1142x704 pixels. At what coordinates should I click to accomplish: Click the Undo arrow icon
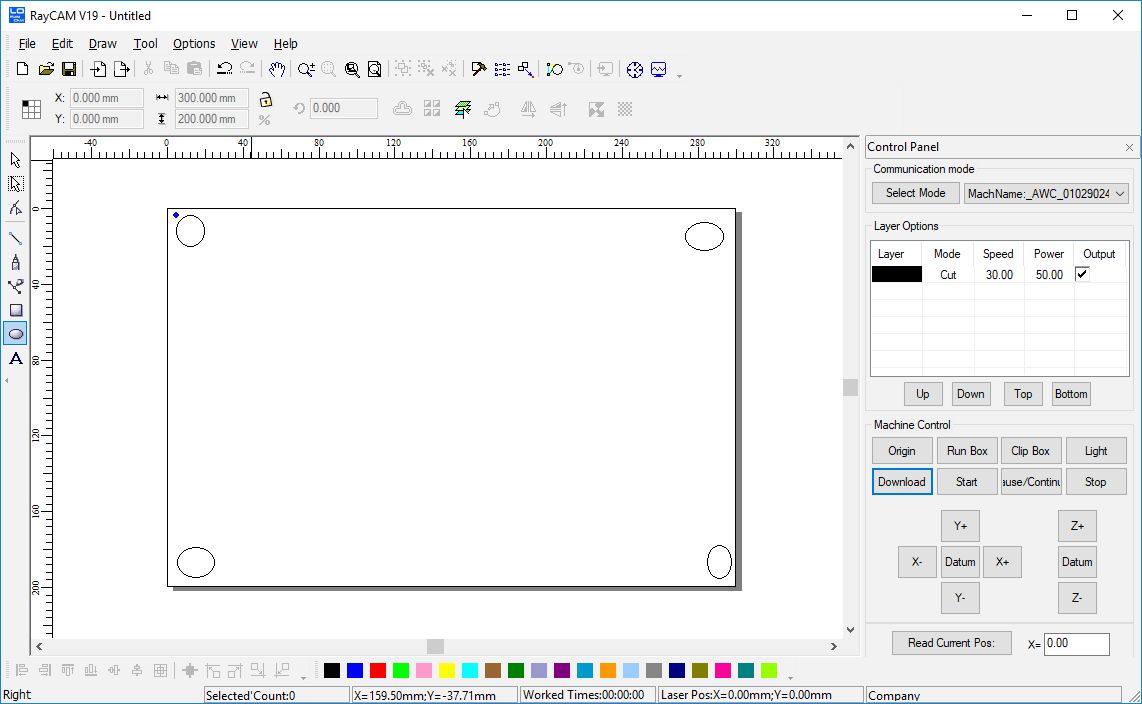pyautogui.click(x=224, y=69)
